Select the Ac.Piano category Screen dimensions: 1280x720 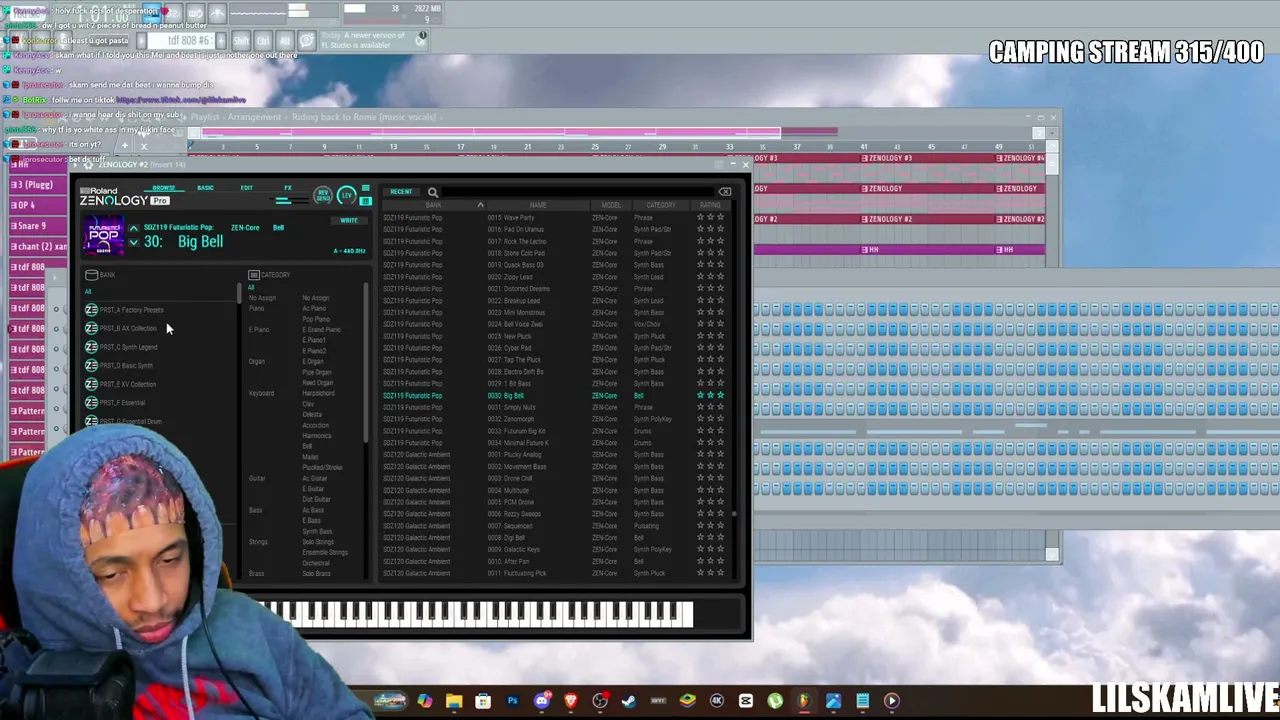[x=314, y=308]
